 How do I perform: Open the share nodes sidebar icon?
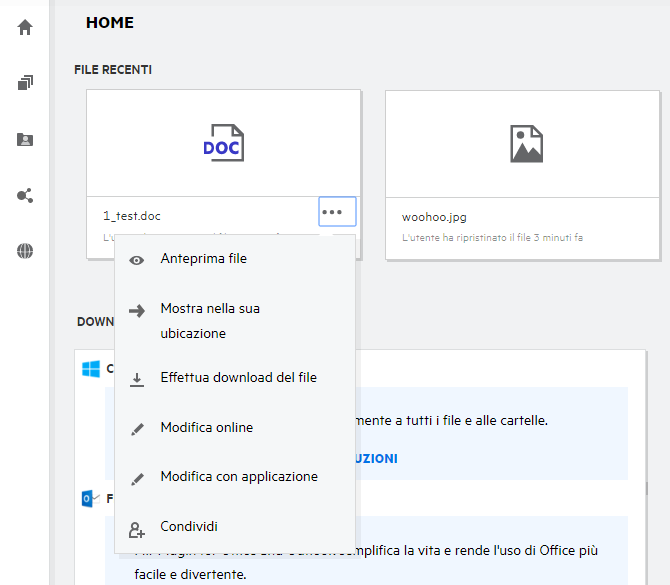(25, 196)
